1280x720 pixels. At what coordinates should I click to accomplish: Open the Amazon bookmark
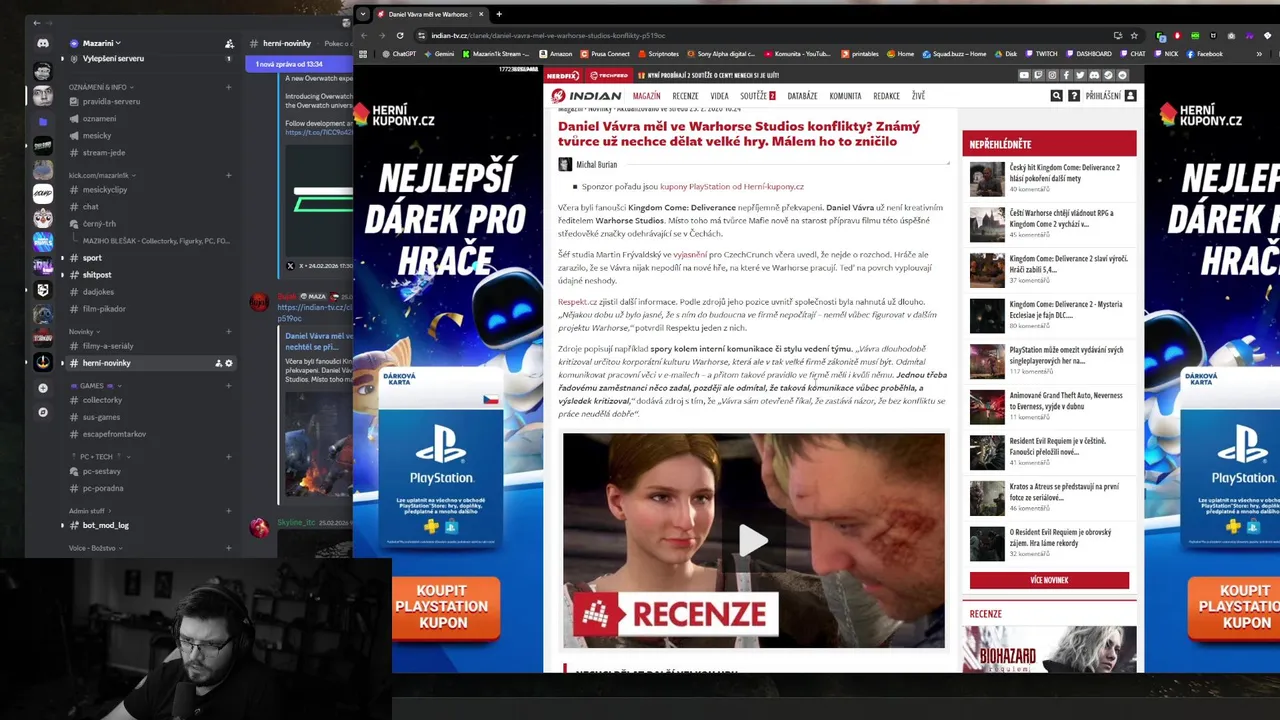click(556, 54)
